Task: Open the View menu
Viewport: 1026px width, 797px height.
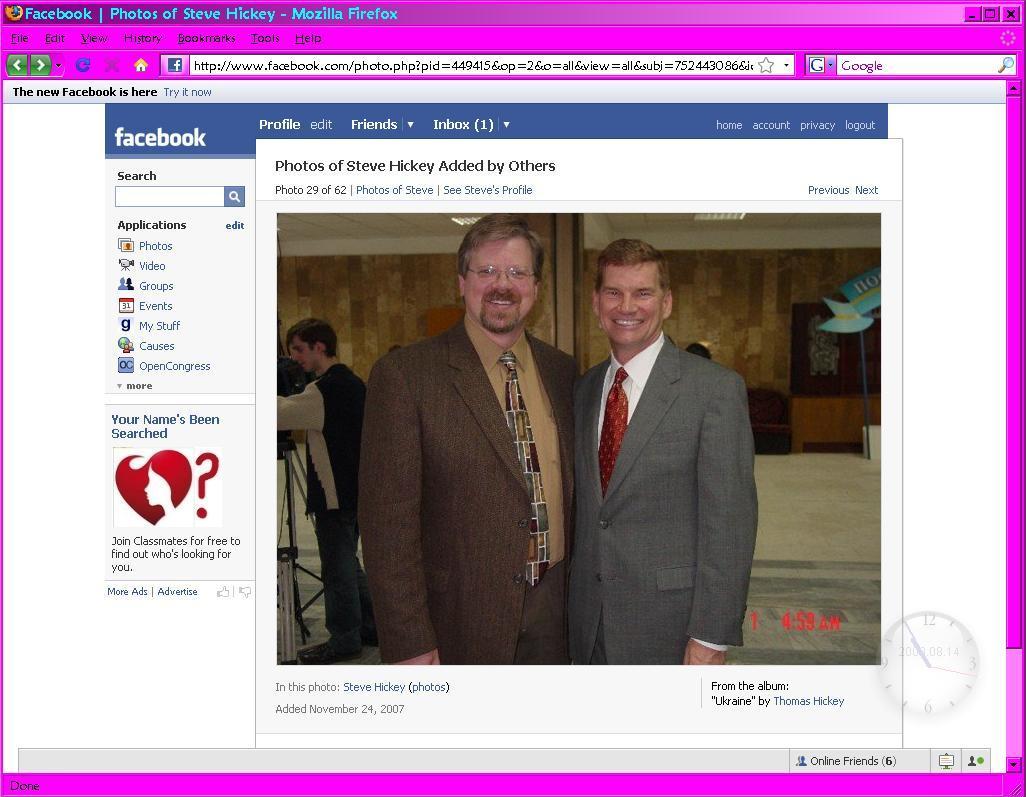Action: click(x=94, y=39)
